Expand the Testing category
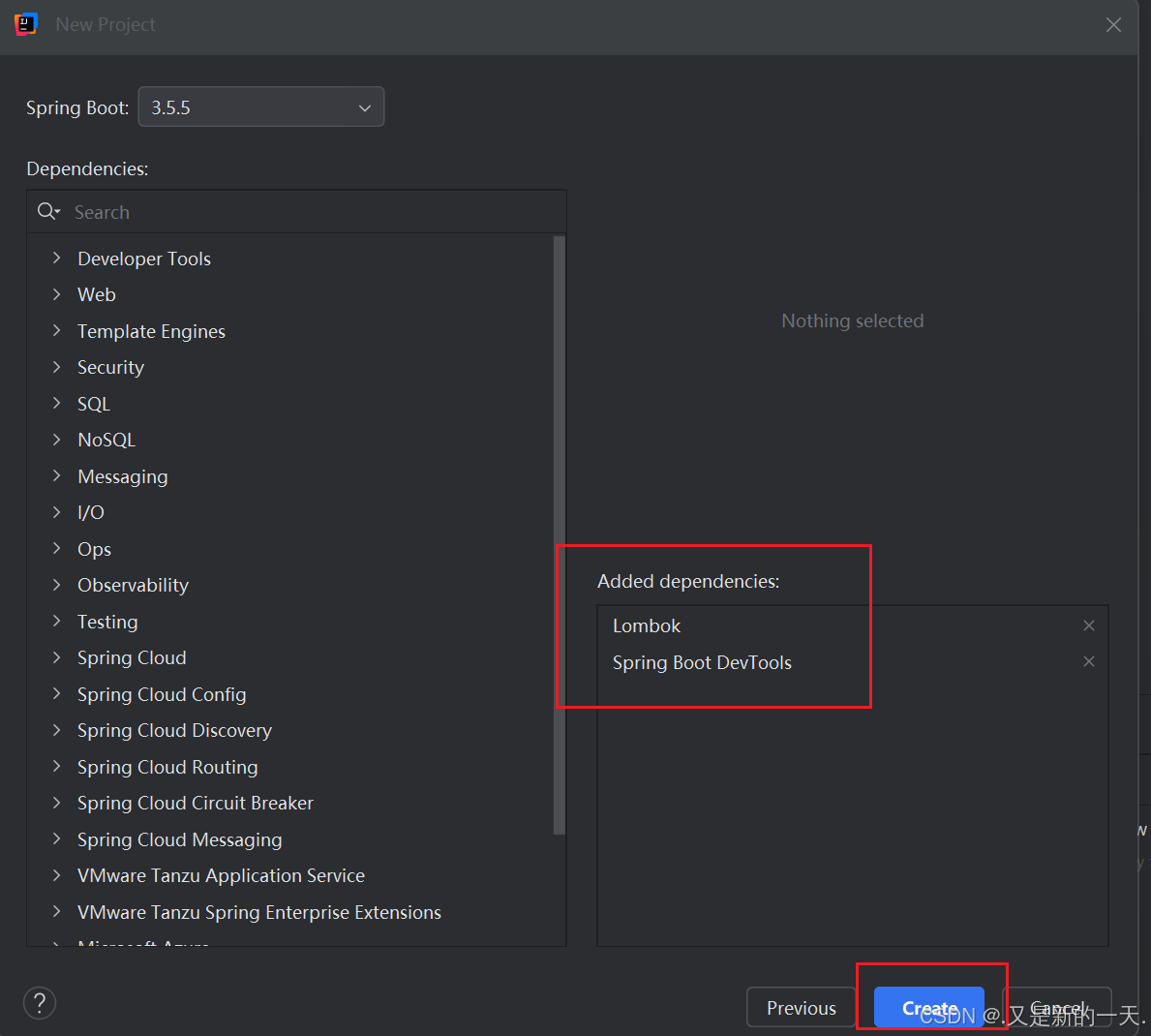The height and width of the screenshot is (1036, 1151). [56, 622]
